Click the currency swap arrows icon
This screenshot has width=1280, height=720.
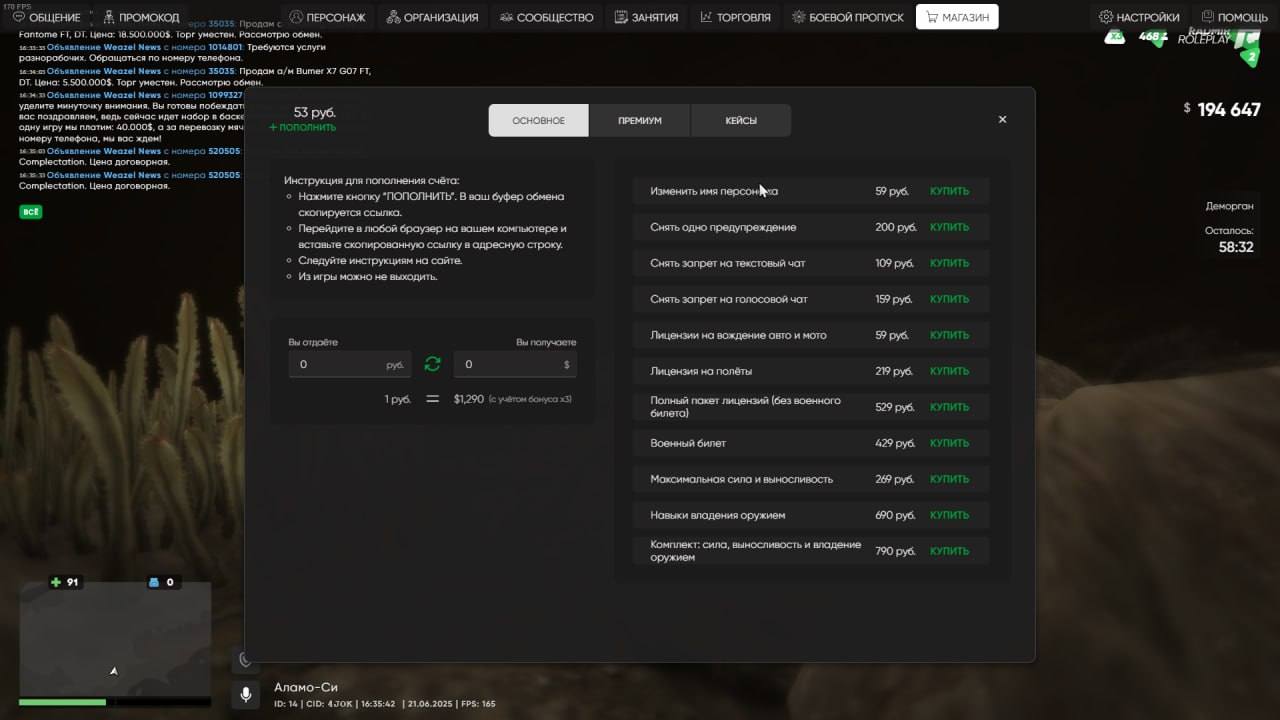click(432, 364)
